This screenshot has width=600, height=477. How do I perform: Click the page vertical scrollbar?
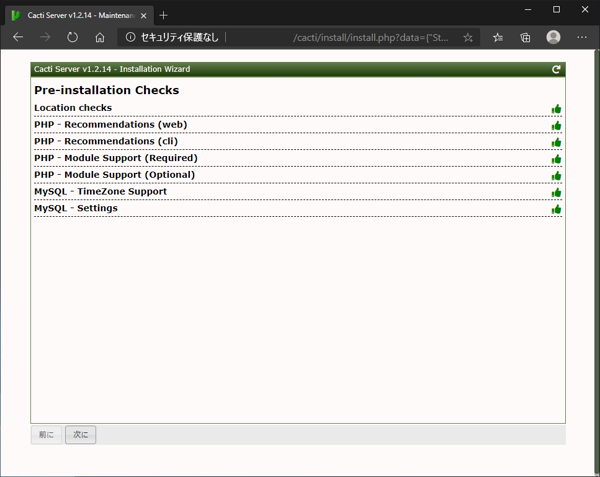pyautogui.click(x=597, y=262)
